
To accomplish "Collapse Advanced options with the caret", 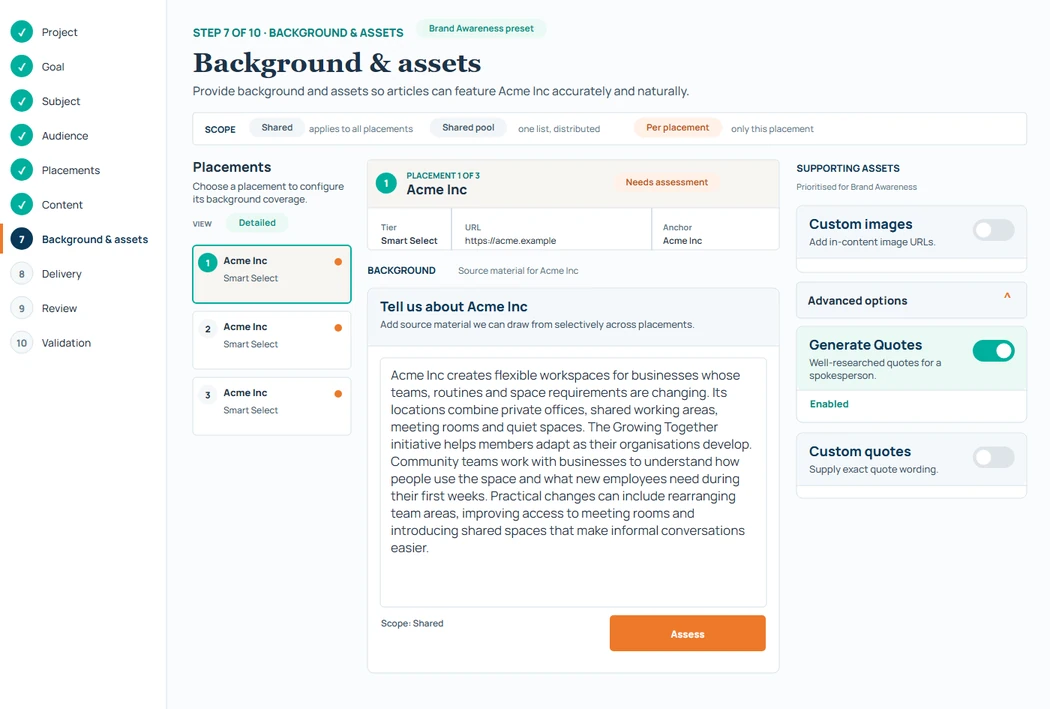I will (x=1007, y=296).
